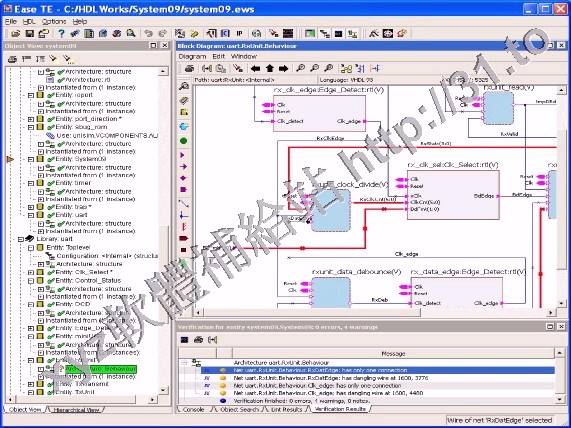This screenshot has width=571, height=428.
Task: Select the purple triangle port tool
Action: point(182,155)
